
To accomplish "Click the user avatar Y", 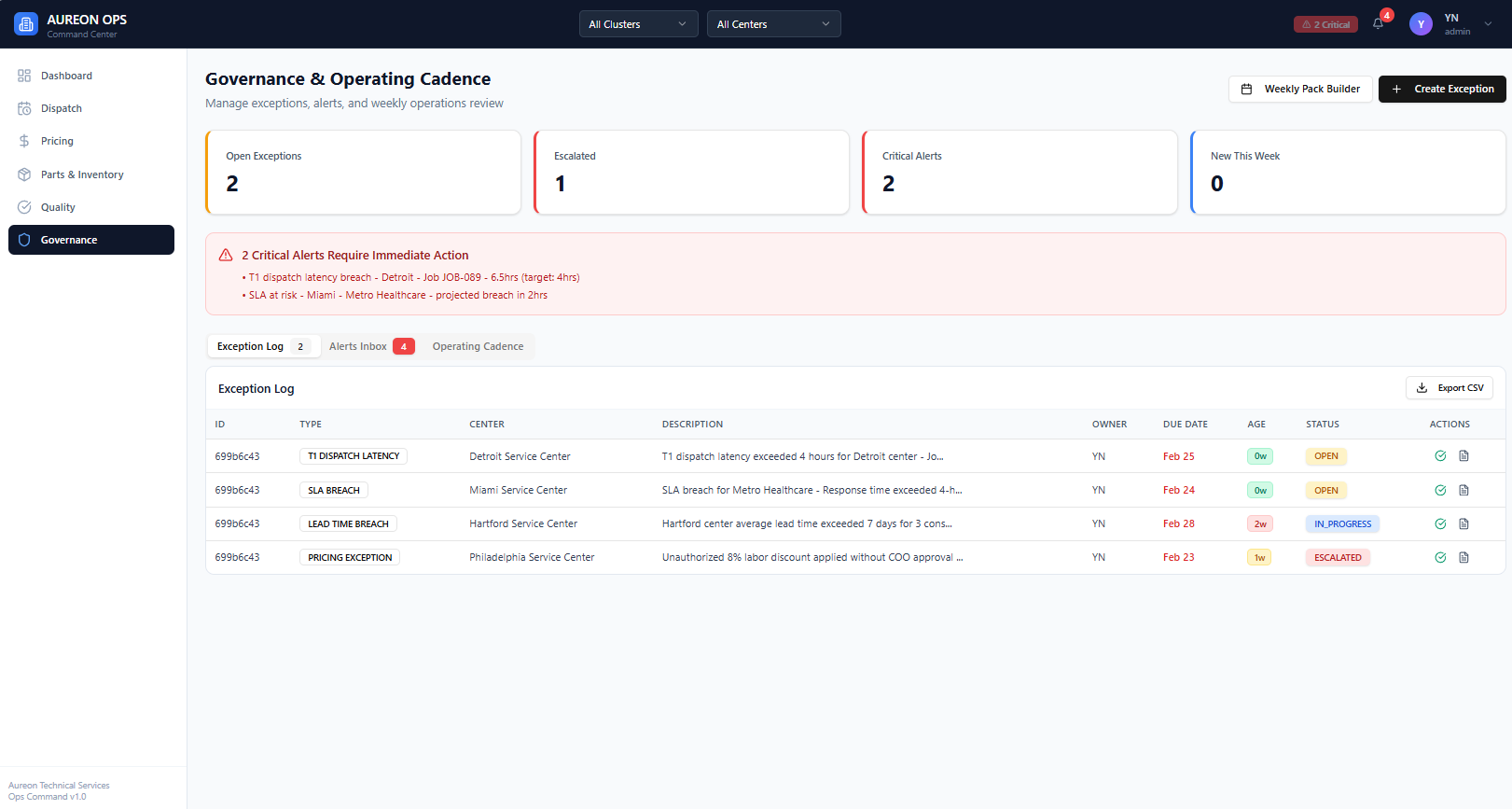I will 1421,24.
